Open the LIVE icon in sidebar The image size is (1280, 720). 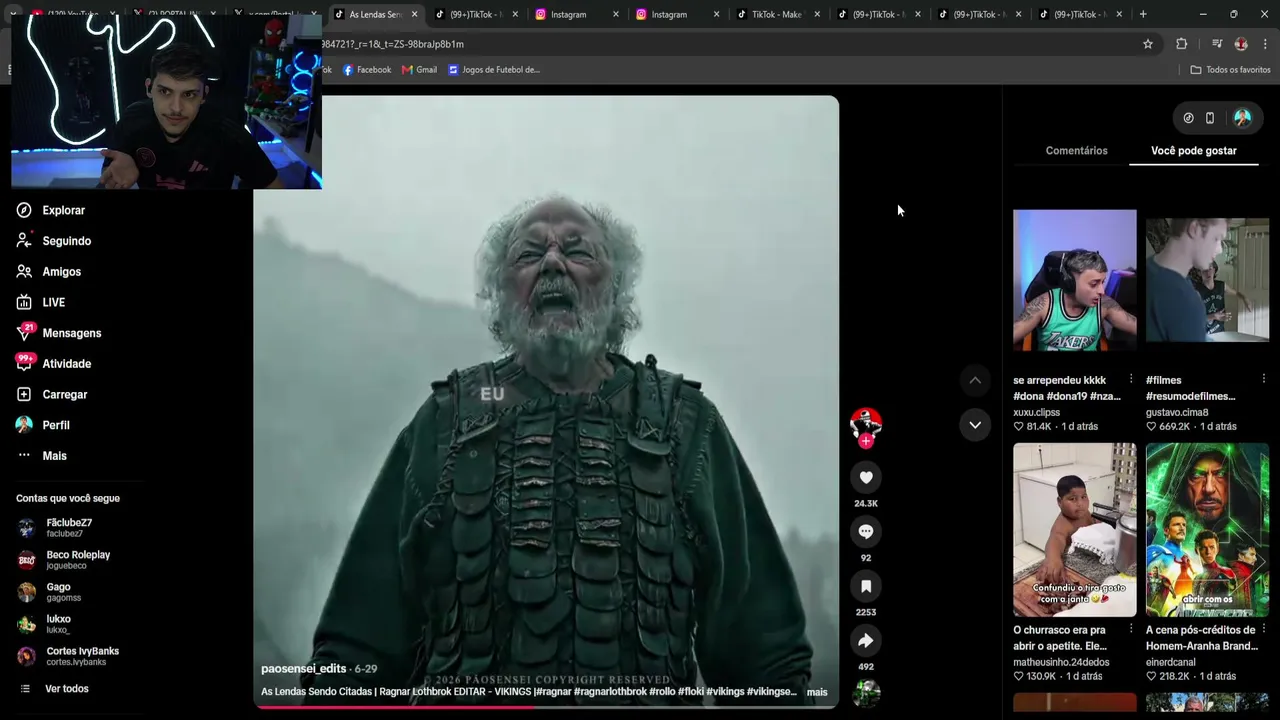pyautogui.click(x=24, y=302)
